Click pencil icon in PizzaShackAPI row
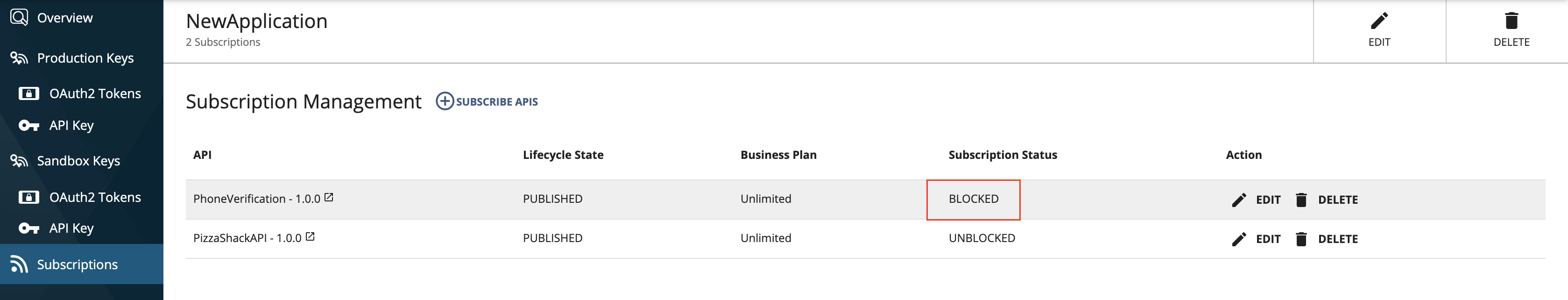 click(x=1239, y=239)
